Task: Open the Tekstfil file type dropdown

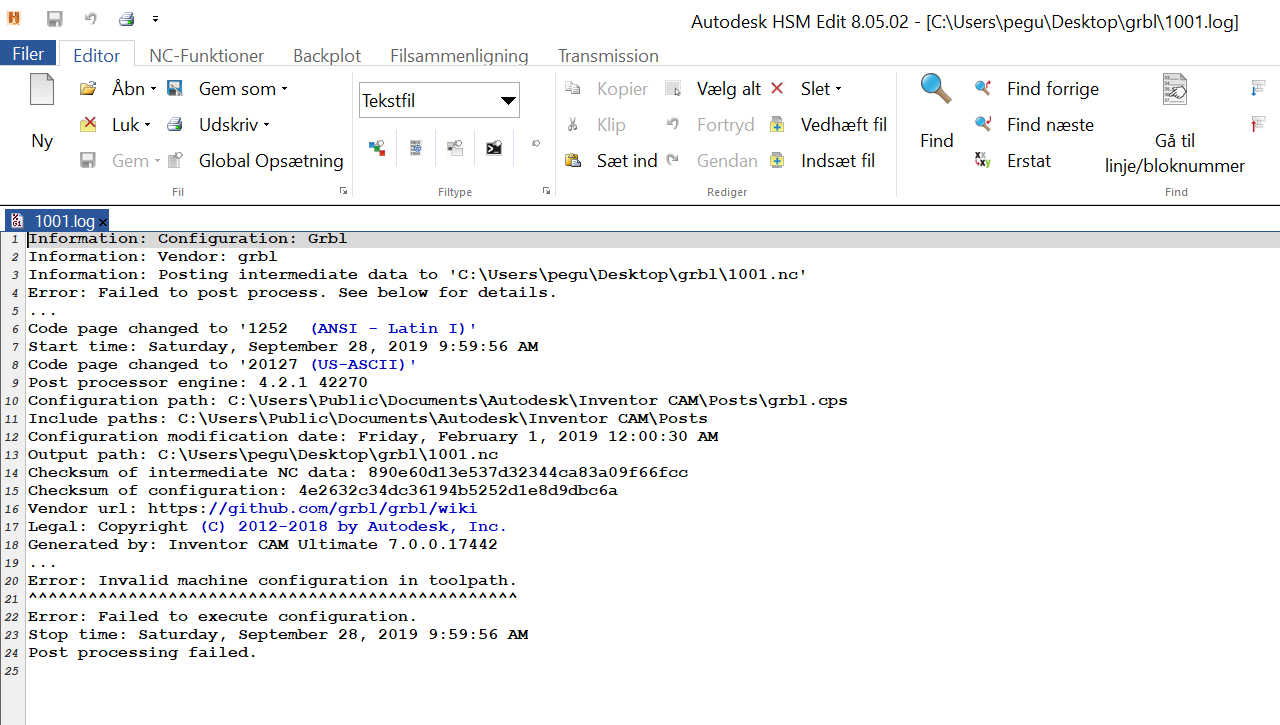Action: pos(509,101)
